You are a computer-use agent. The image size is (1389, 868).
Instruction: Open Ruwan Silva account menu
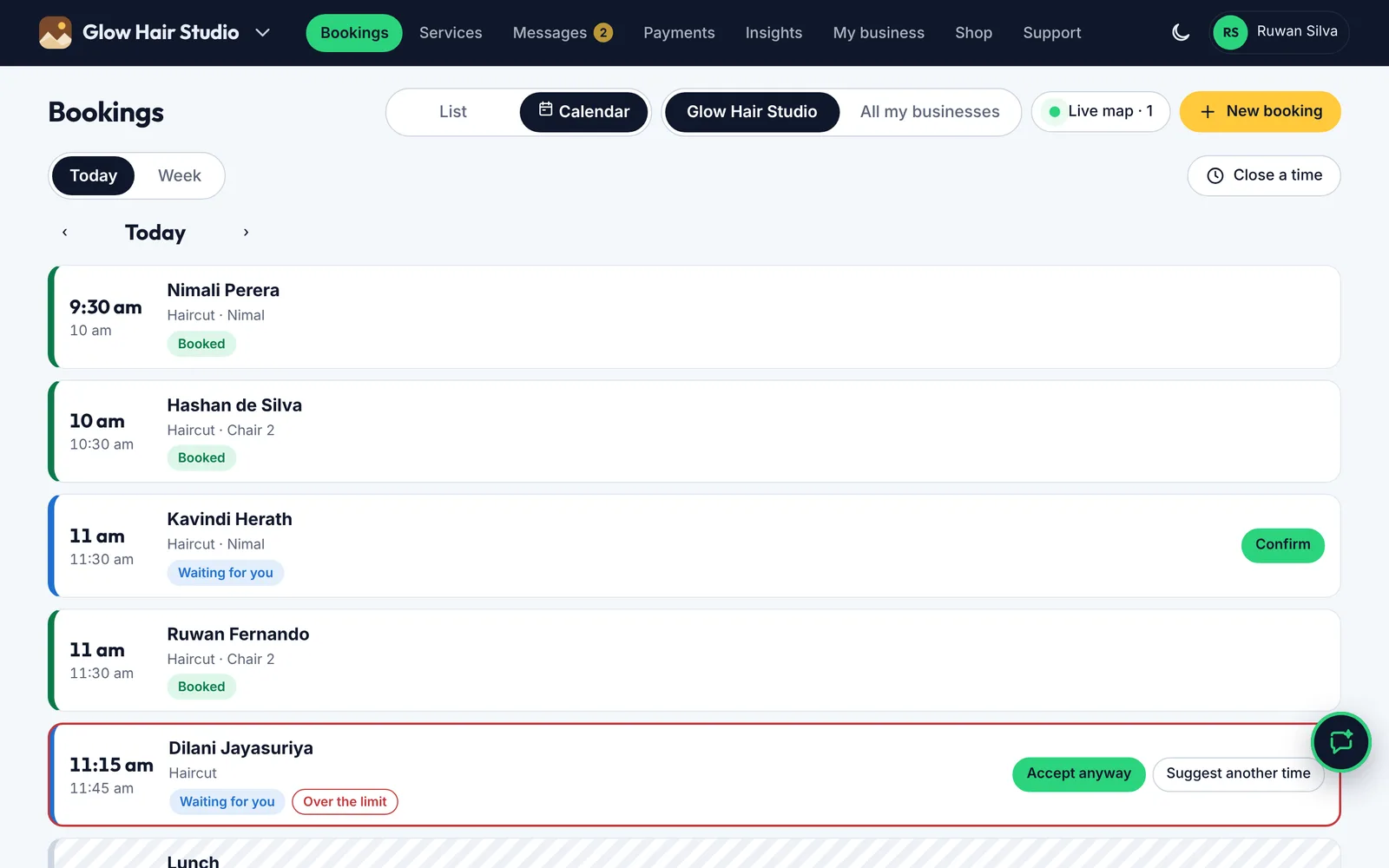[x=1280, y=33]
